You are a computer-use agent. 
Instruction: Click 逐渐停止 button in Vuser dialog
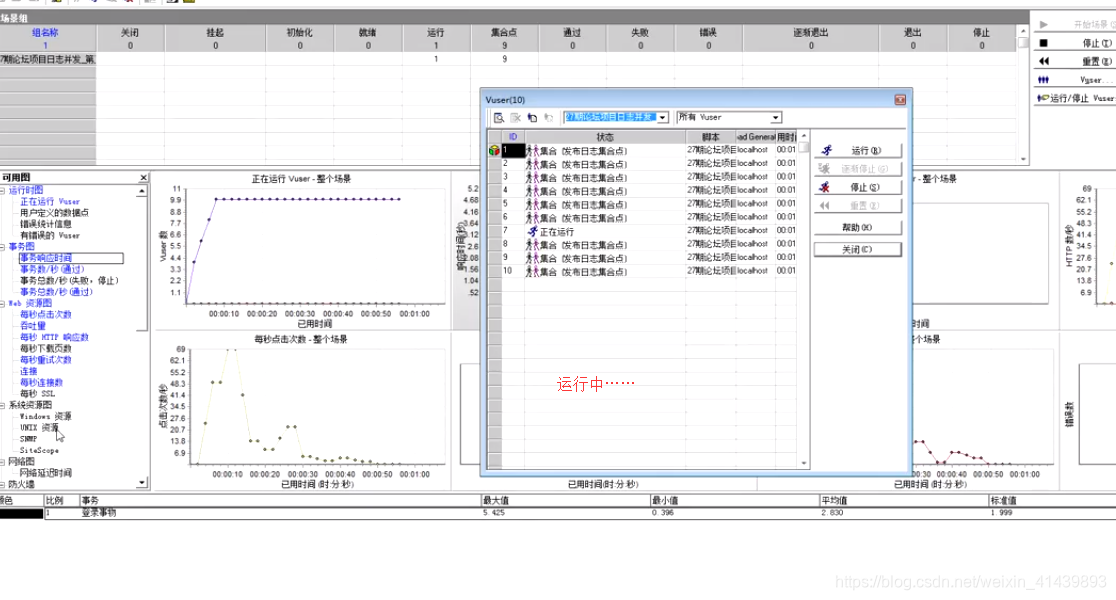tap(858, 169)
